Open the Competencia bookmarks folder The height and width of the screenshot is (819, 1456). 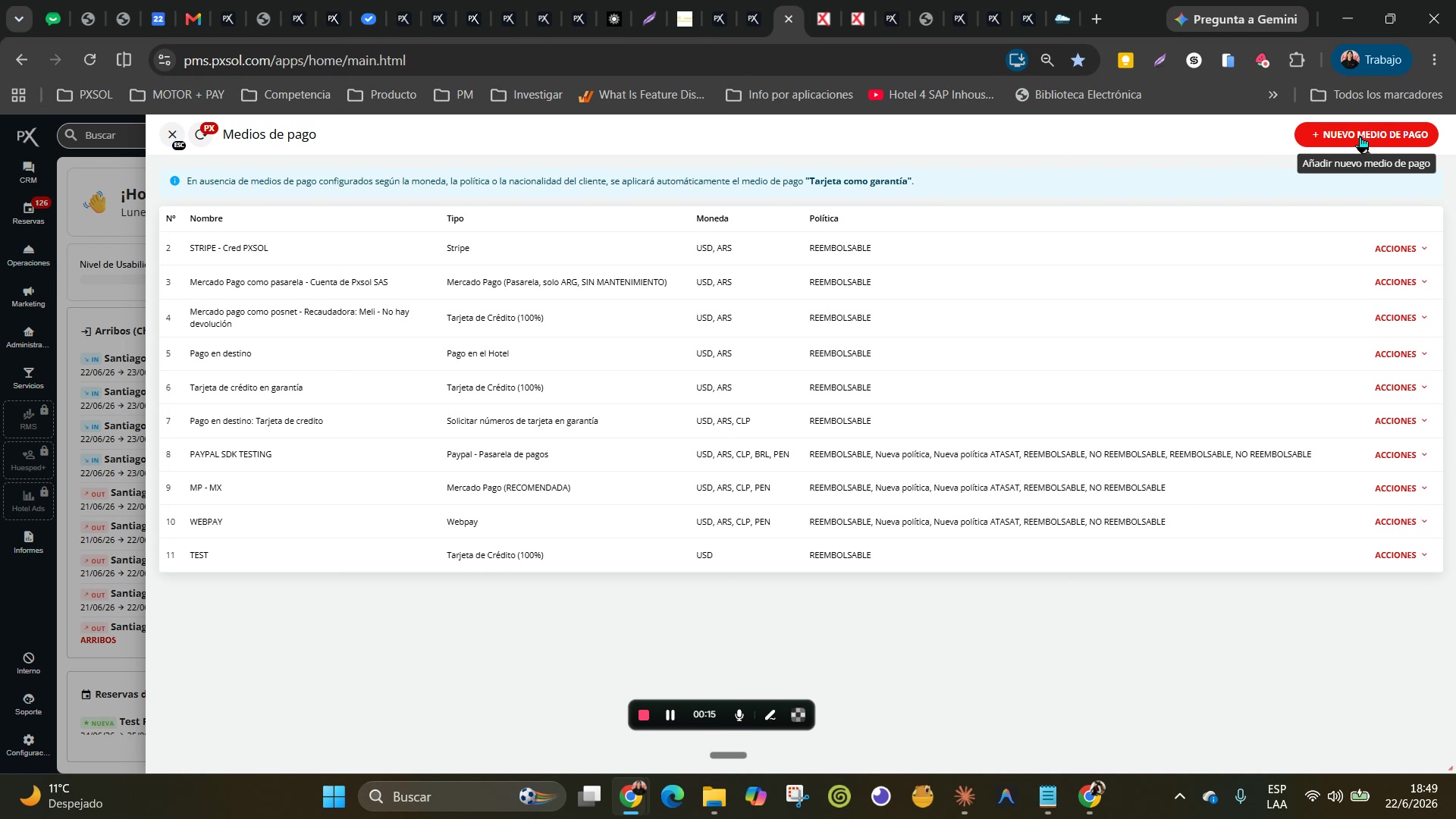(x=286, y=95)
